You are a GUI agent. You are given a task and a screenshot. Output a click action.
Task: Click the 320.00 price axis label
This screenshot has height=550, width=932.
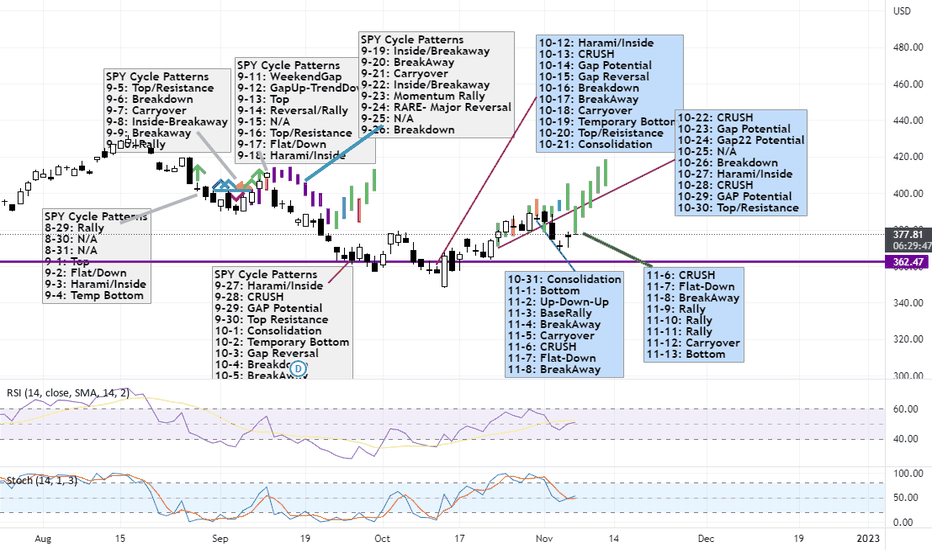(908, 340)
